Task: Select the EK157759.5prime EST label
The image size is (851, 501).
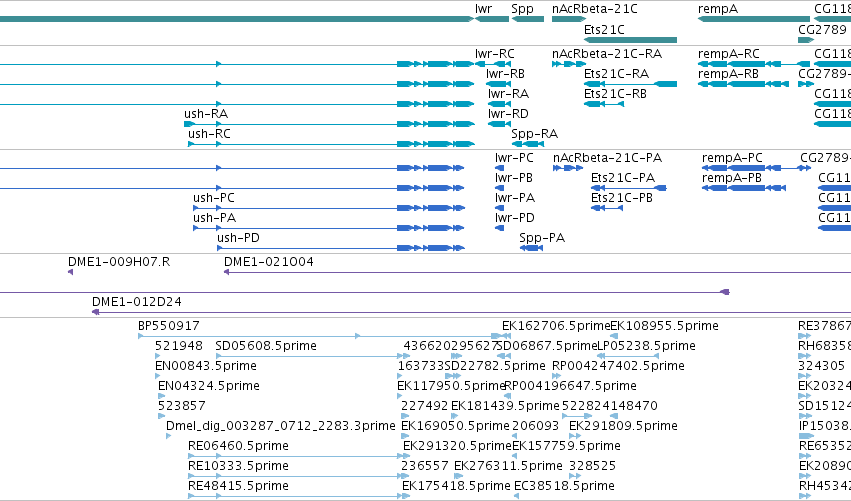Action: click(x=566, y=446)
